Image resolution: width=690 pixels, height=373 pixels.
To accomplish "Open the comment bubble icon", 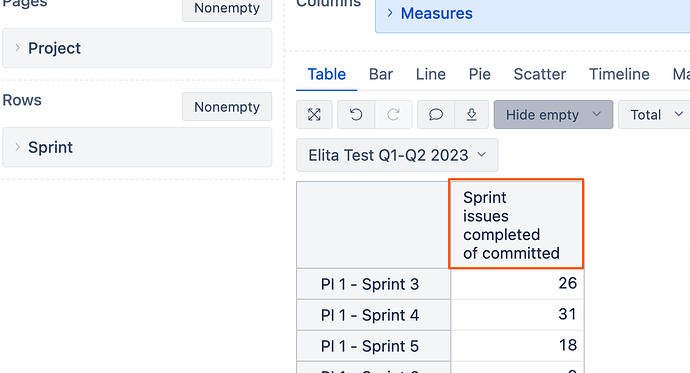I will pos(436,115).
